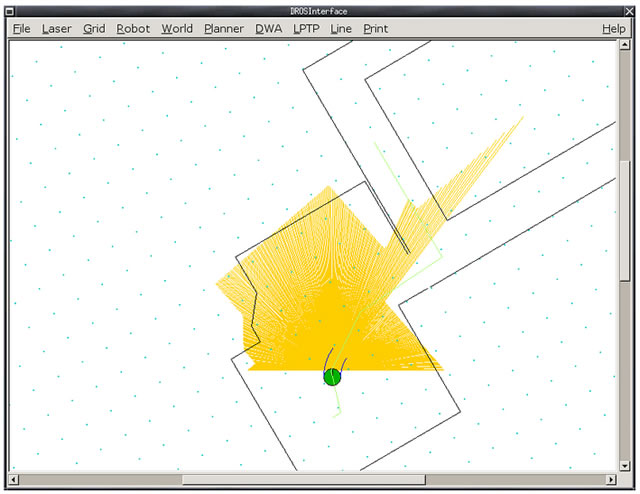The width and height of the screenshot is (640, 494).
Task: Open the Print menu
Action: coord(376,29)
